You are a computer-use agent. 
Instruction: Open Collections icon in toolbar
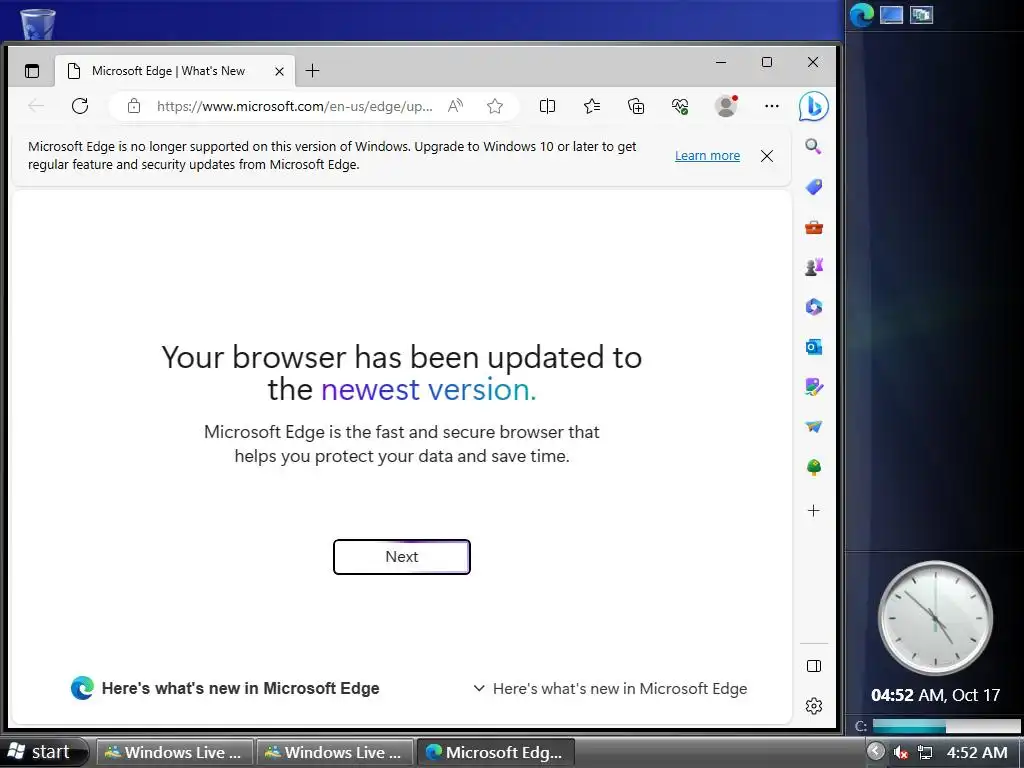(635, 106)
